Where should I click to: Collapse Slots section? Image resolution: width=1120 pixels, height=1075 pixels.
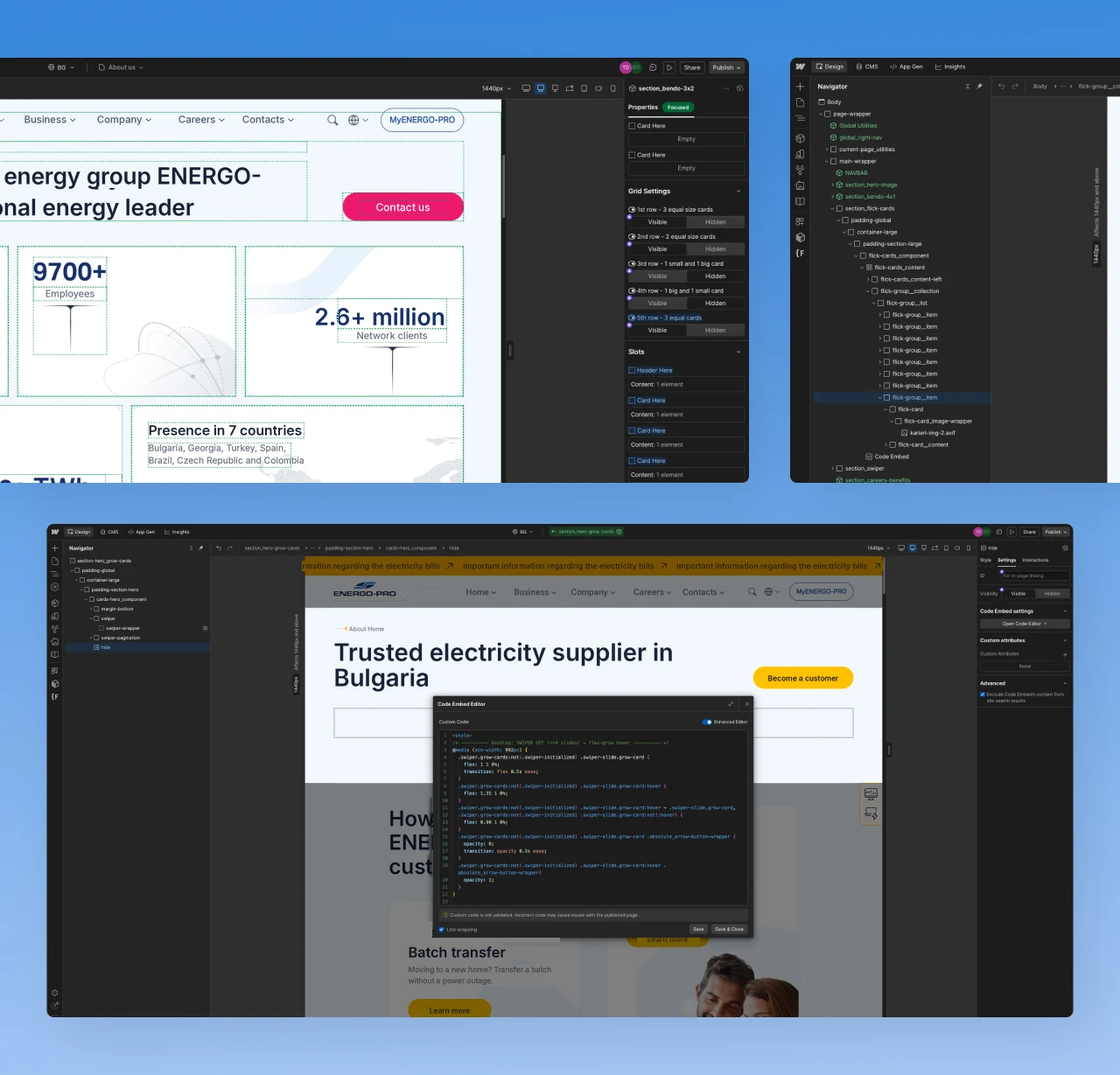point(738,353)
